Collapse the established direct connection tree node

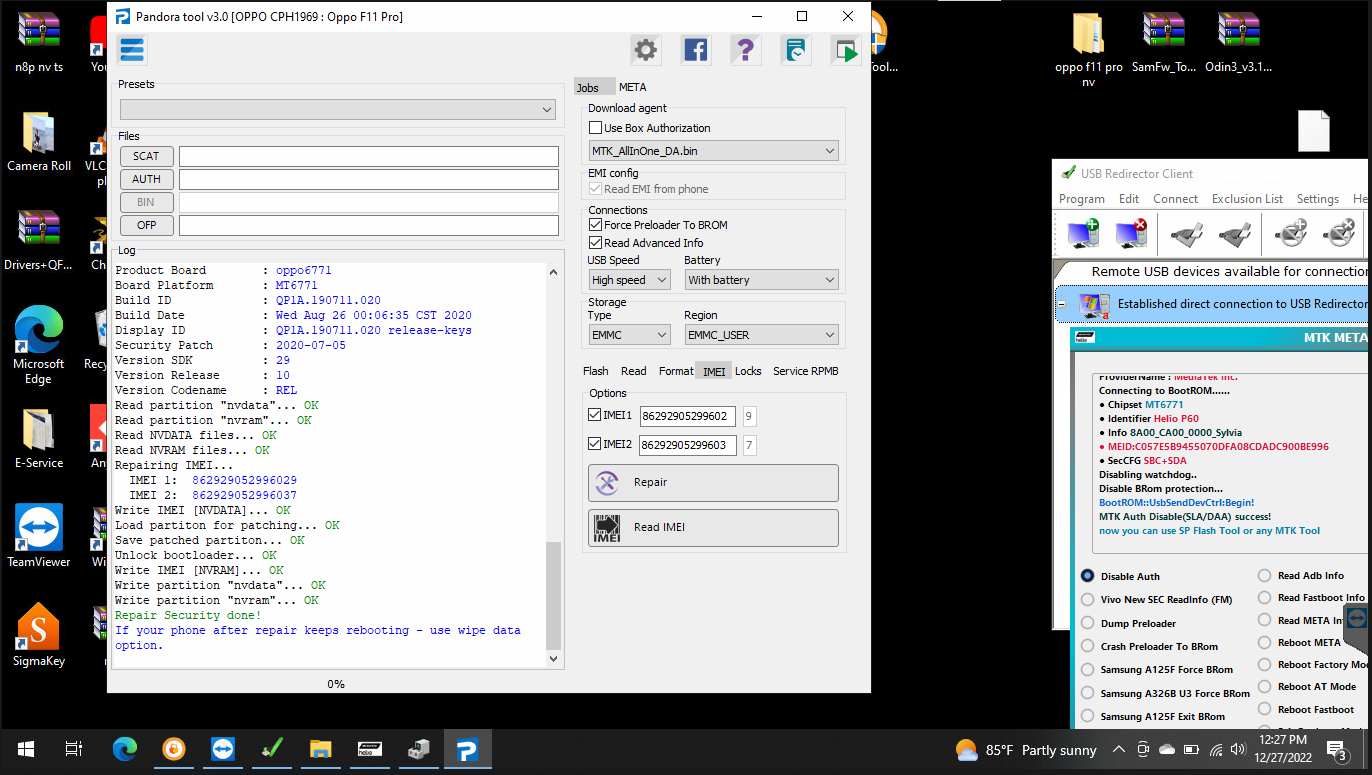pos(1061,304)
